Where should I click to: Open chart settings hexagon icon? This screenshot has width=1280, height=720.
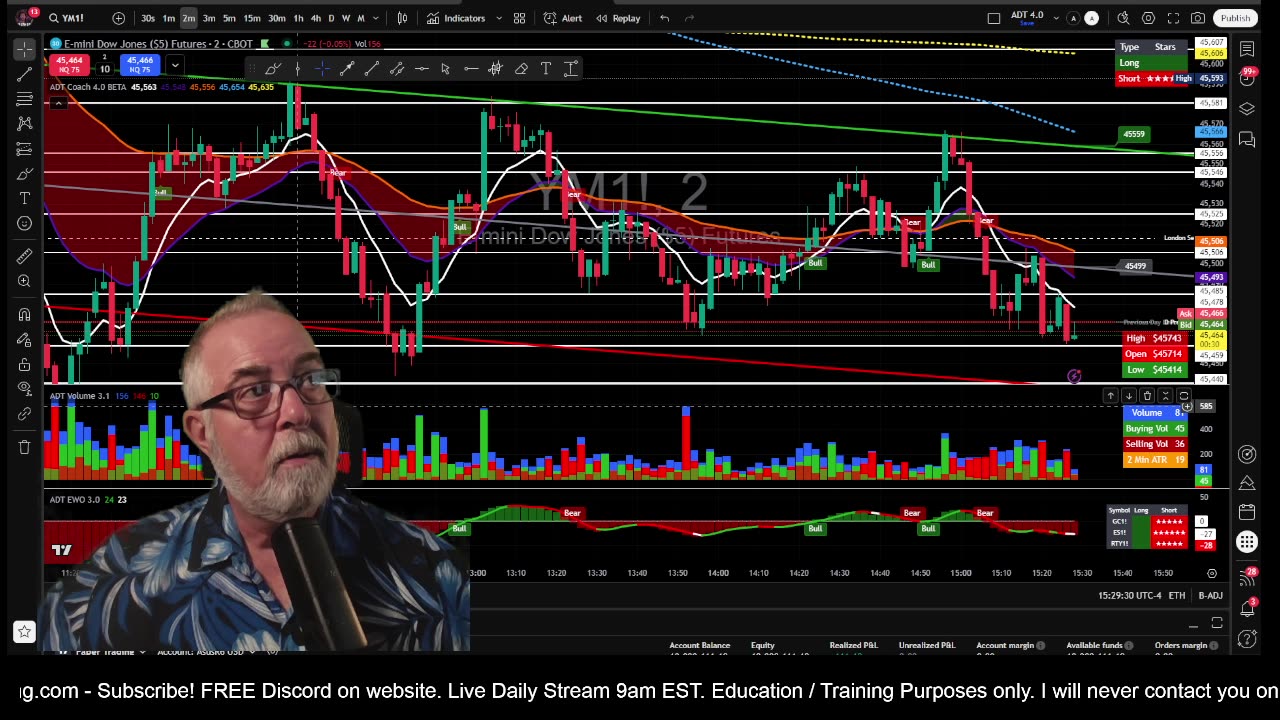tap(1148, 18)
